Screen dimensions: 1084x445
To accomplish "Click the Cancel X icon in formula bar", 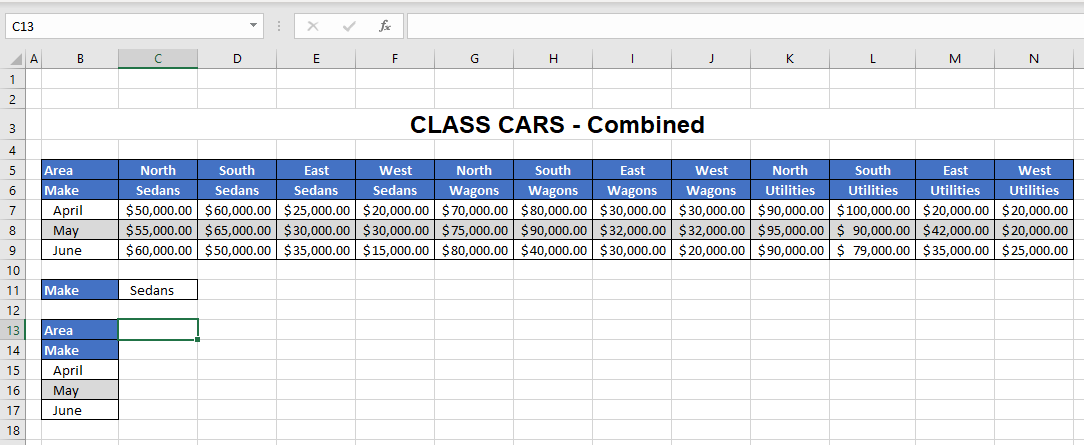I will 313,26.
